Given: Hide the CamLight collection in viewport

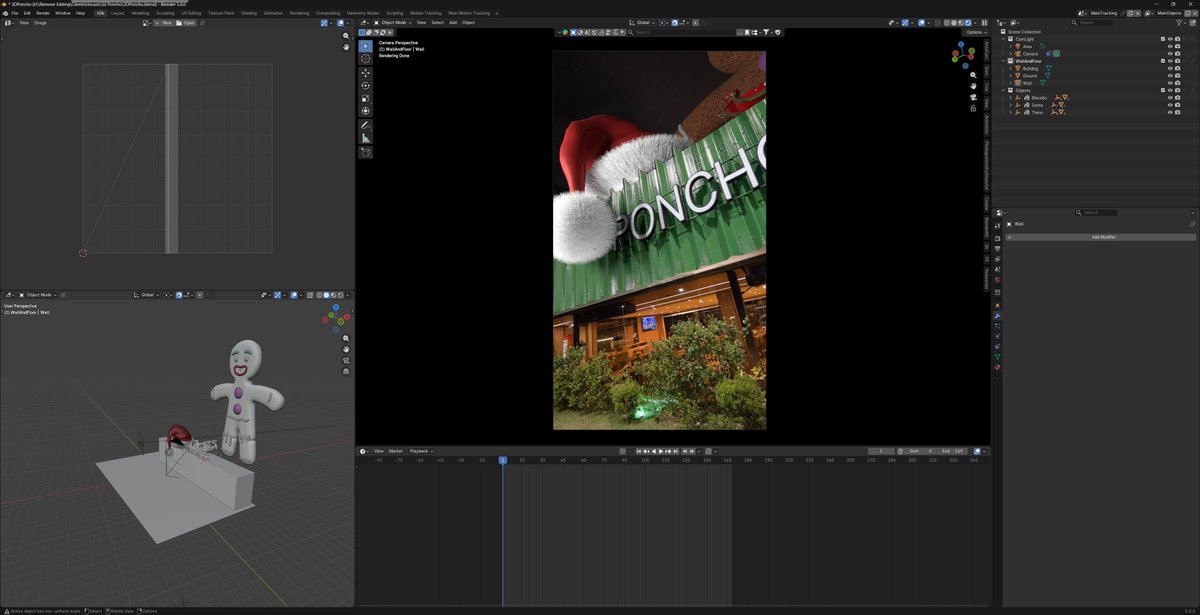Looking at the screenshot, I should coord(1170,39).
